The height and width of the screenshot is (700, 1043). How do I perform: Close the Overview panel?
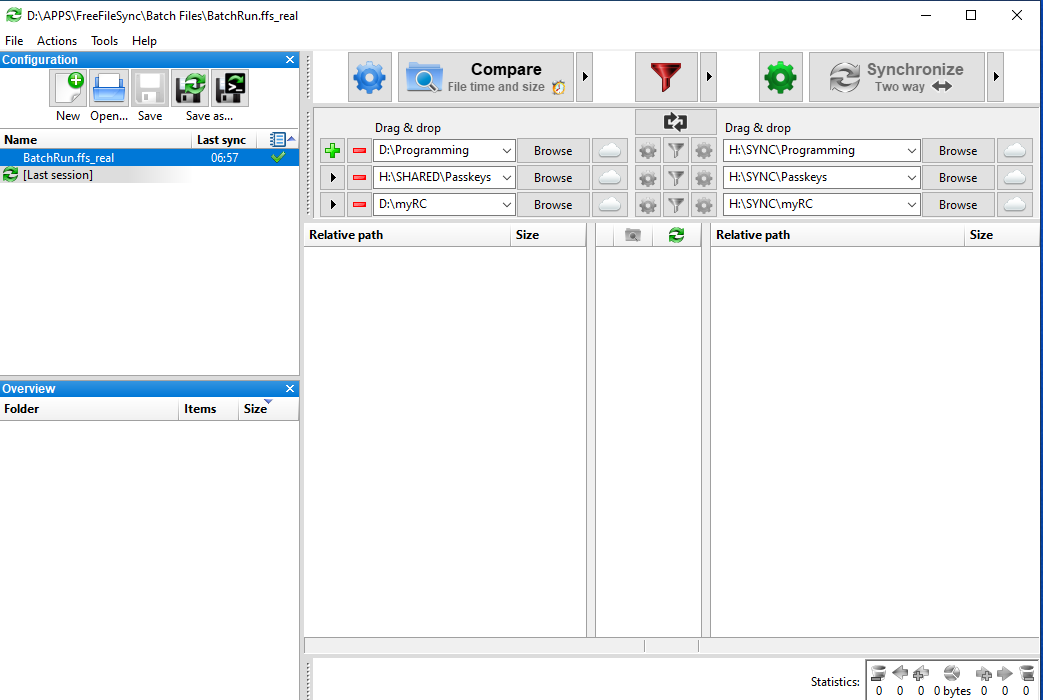click(290, 389)
